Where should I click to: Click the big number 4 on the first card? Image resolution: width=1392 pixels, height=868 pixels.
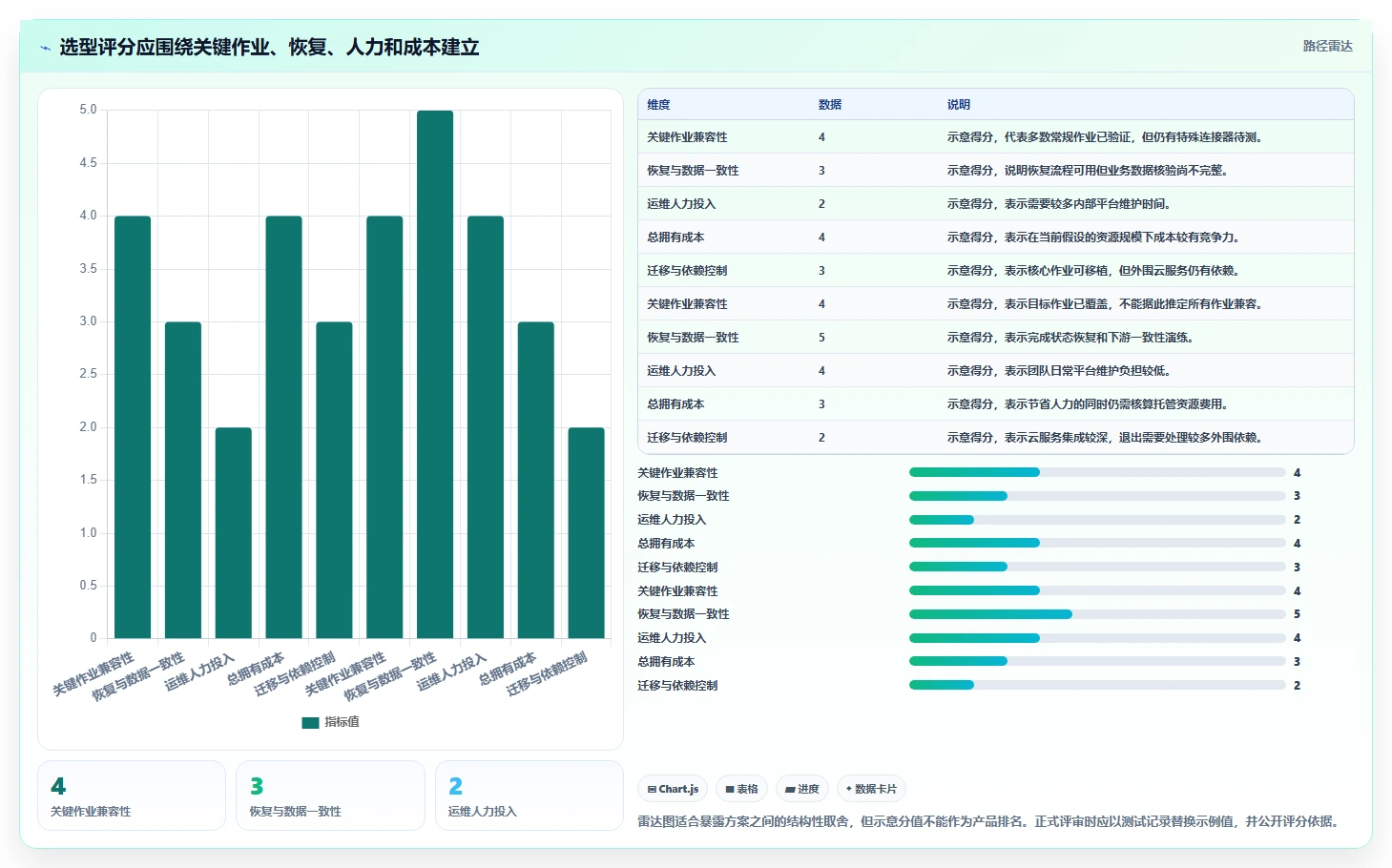(x=58, y=786)
